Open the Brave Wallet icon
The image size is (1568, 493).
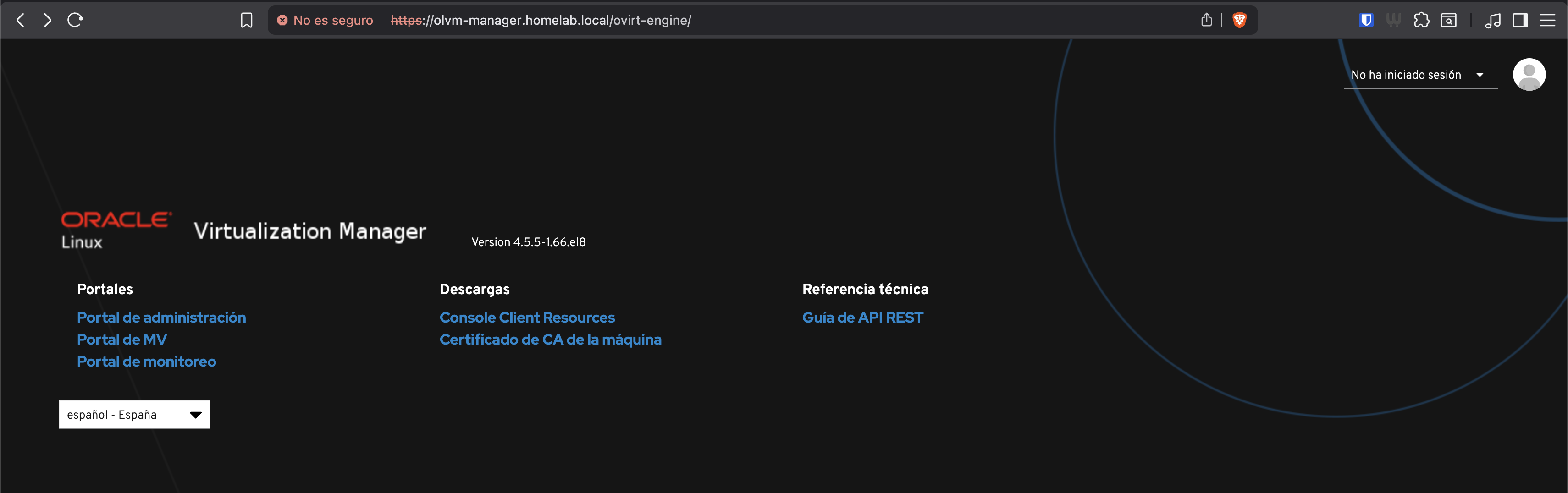(1393, 20)
